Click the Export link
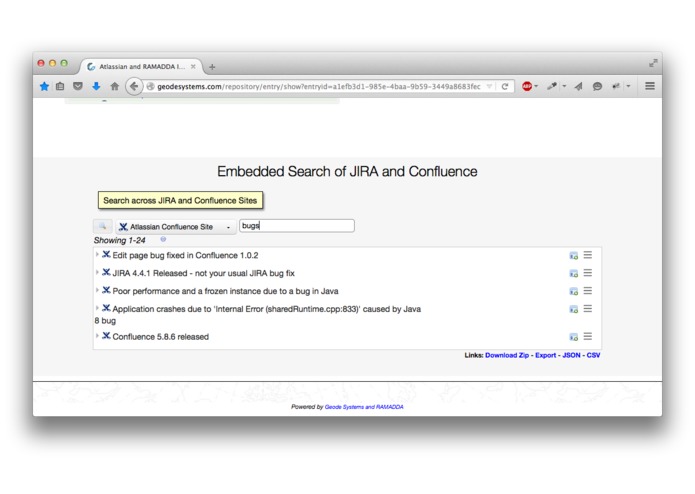The image size is (695, 494). point(546,355)
